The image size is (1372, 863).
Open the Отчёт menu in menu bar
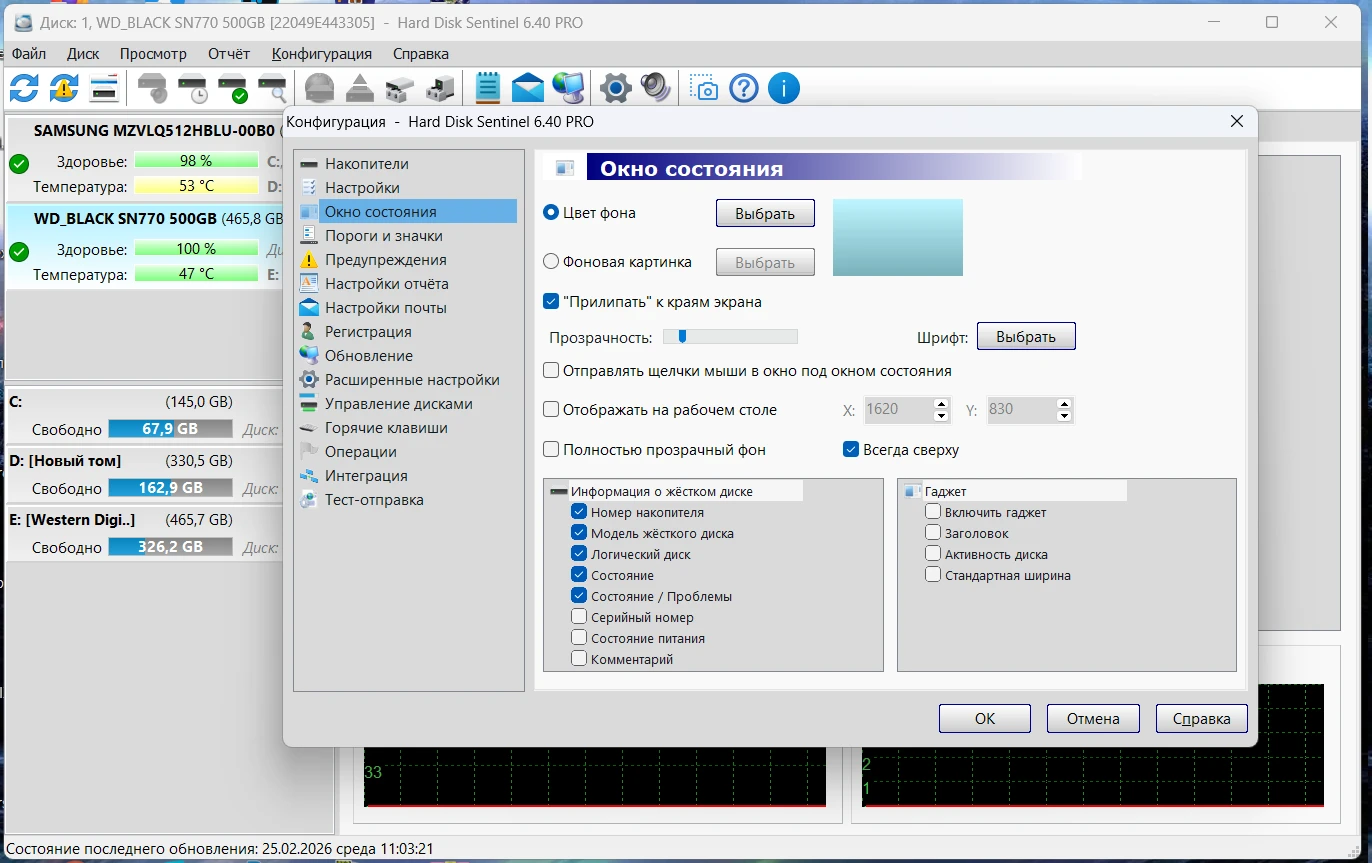pos(229,54)
